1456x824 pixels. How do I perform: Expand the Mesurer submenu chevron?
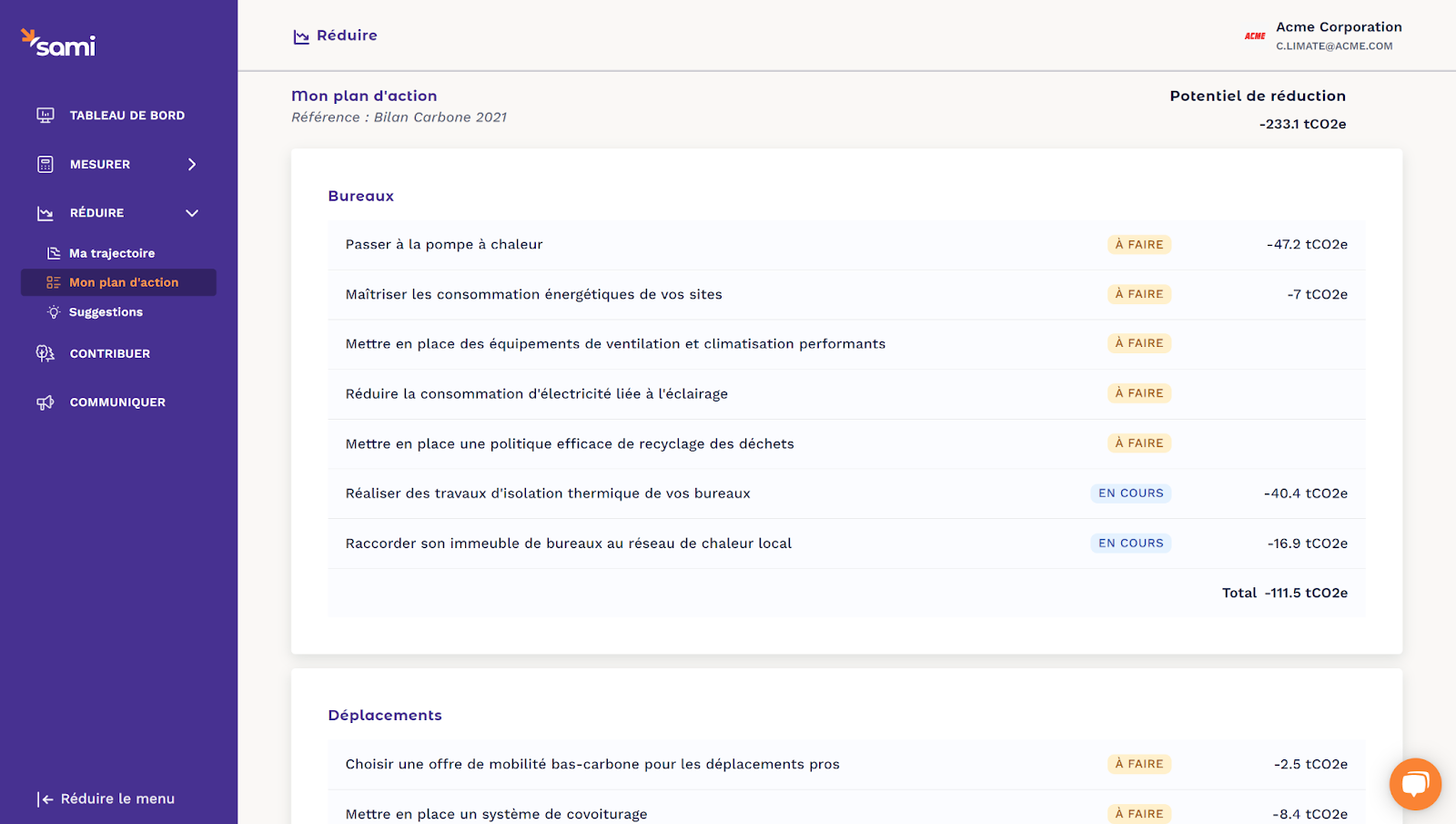[192, 165]
